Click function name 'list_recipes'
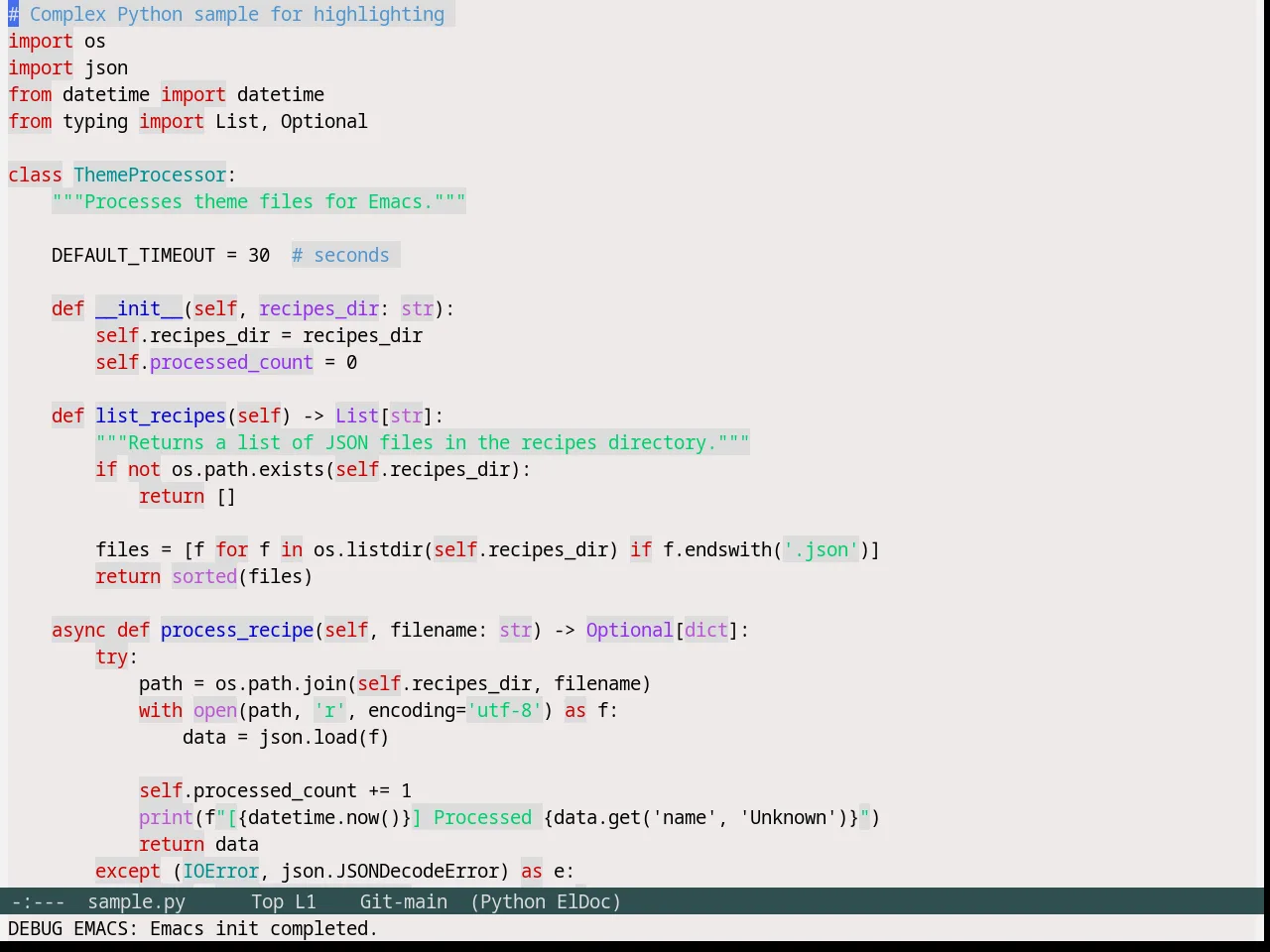This screenshot has height=952, width=1270. tap(161, 416)
